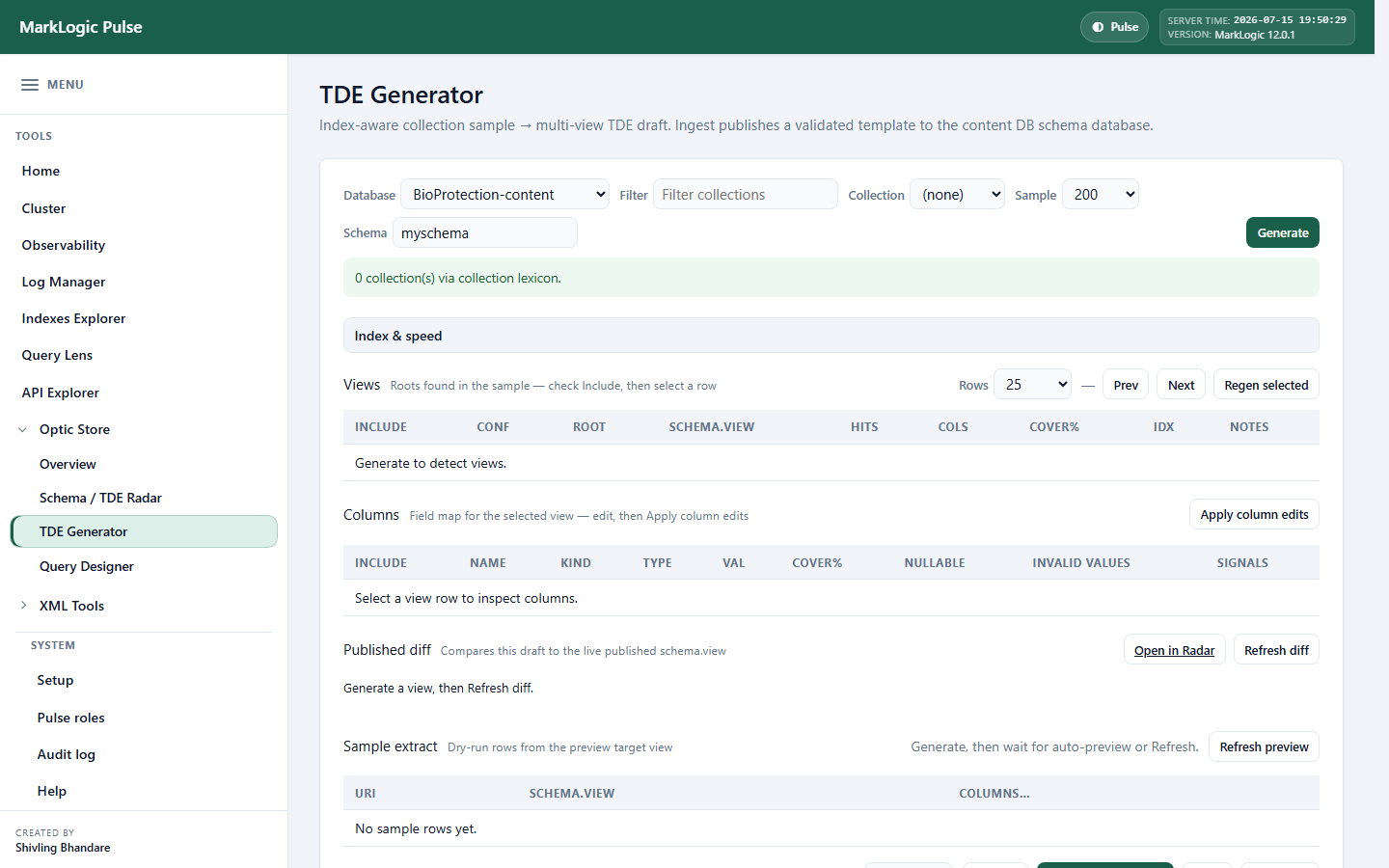
Task: Collapse the Optic Store section chevron
Action: 23,429
